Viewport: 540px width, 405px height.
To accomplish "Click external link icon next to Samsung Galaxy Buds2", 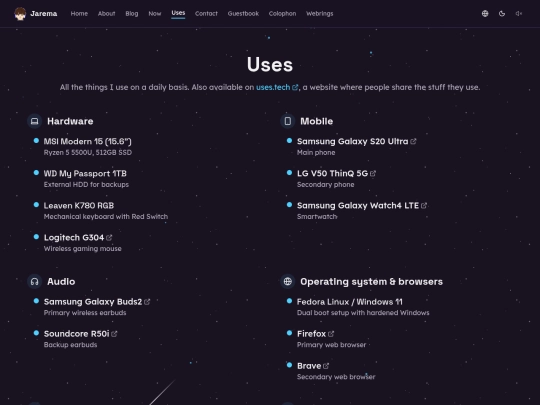I will click(147, 302).
